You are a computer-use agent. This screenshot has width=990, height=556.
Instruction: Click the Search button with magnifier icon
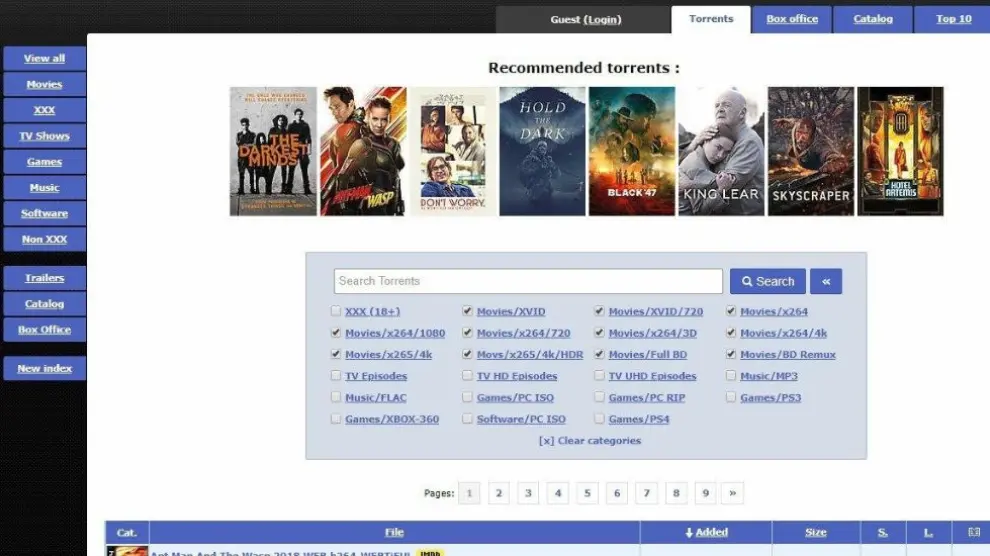(x=767, y=282)
